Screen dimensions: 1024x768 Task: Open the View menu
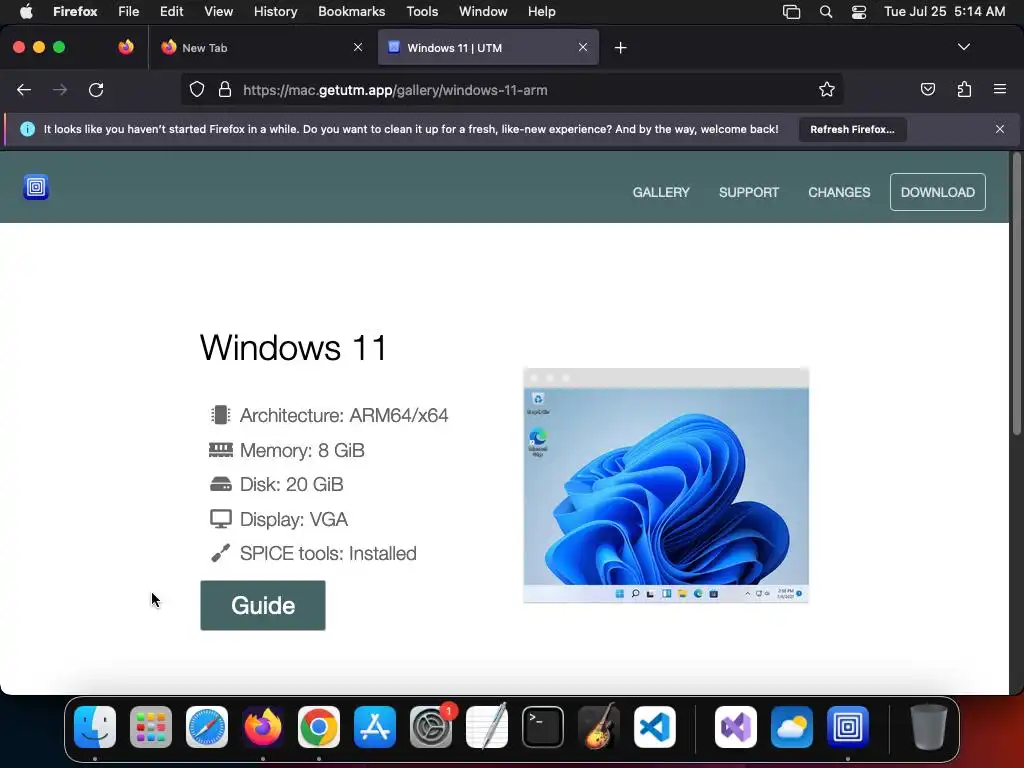[x=219, y=12]
